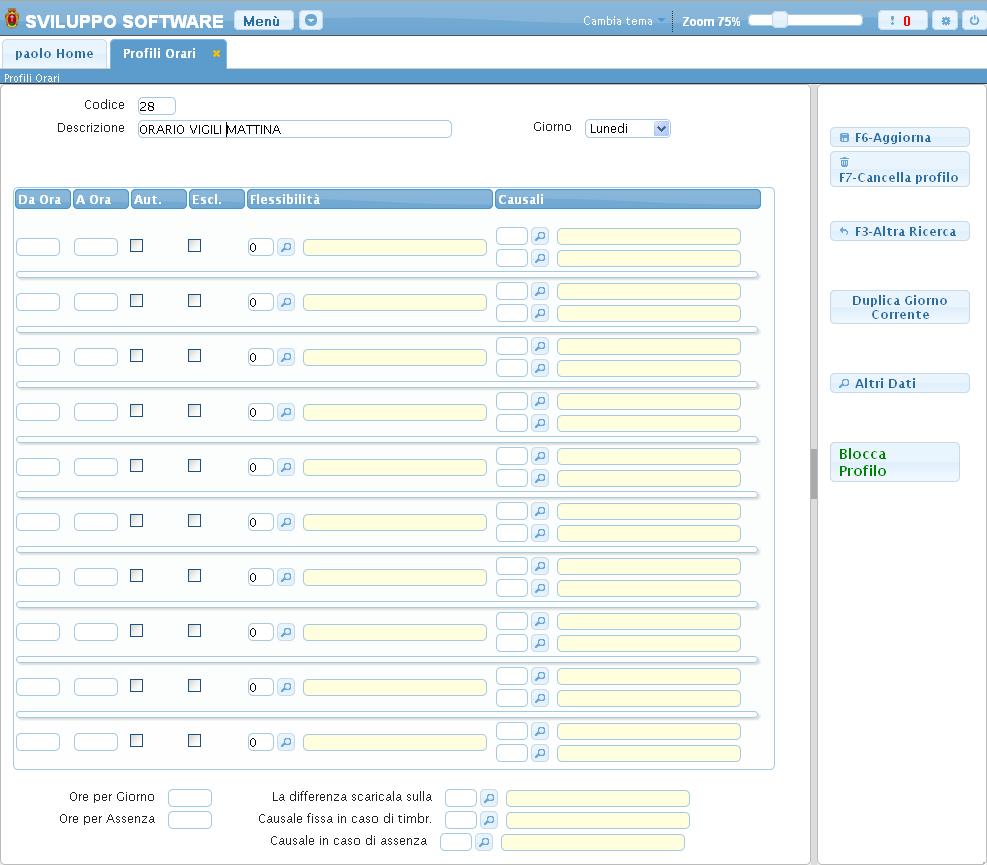The image size is (987, 865).
Task: Enable the Aut. checkbox in first row
Action: click(137, 245)
